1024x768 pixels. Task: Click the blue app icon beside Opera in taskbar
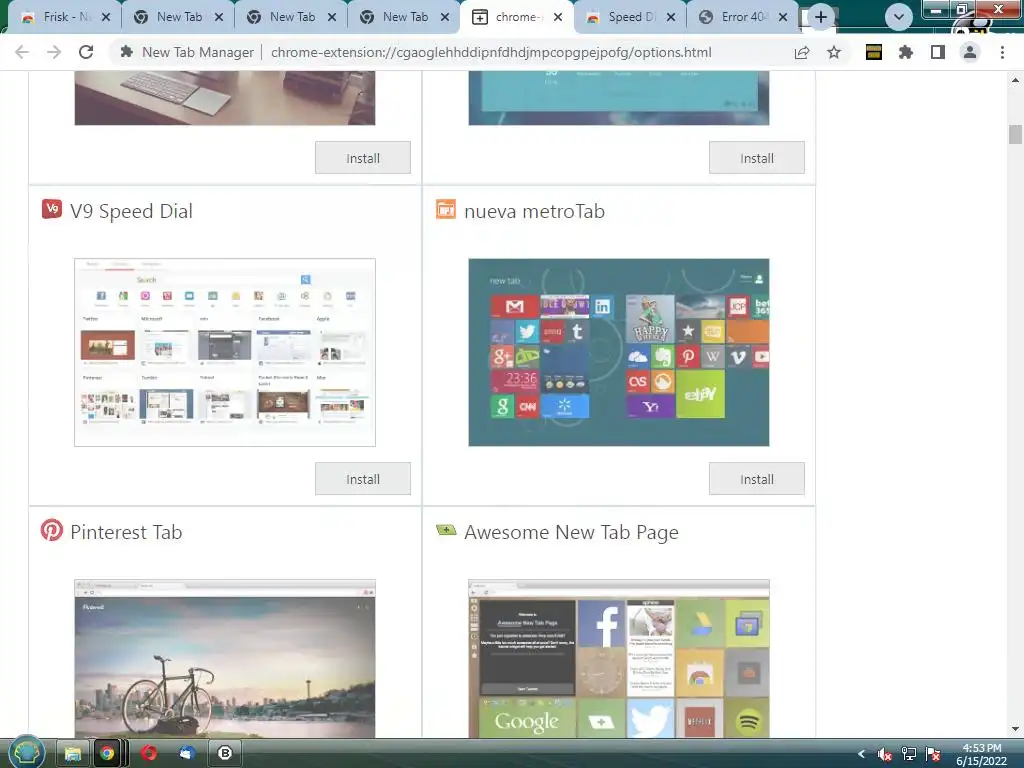[x=187, y=754]
